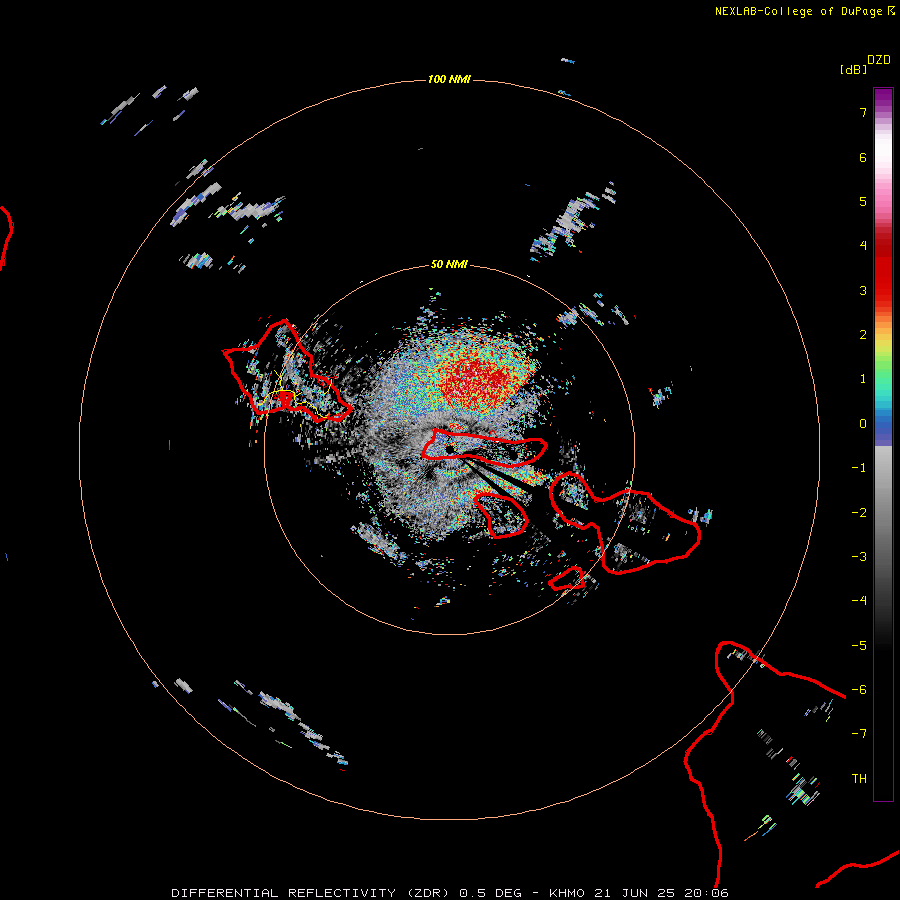Click the TH label on color scale

(x=859, y=779)
